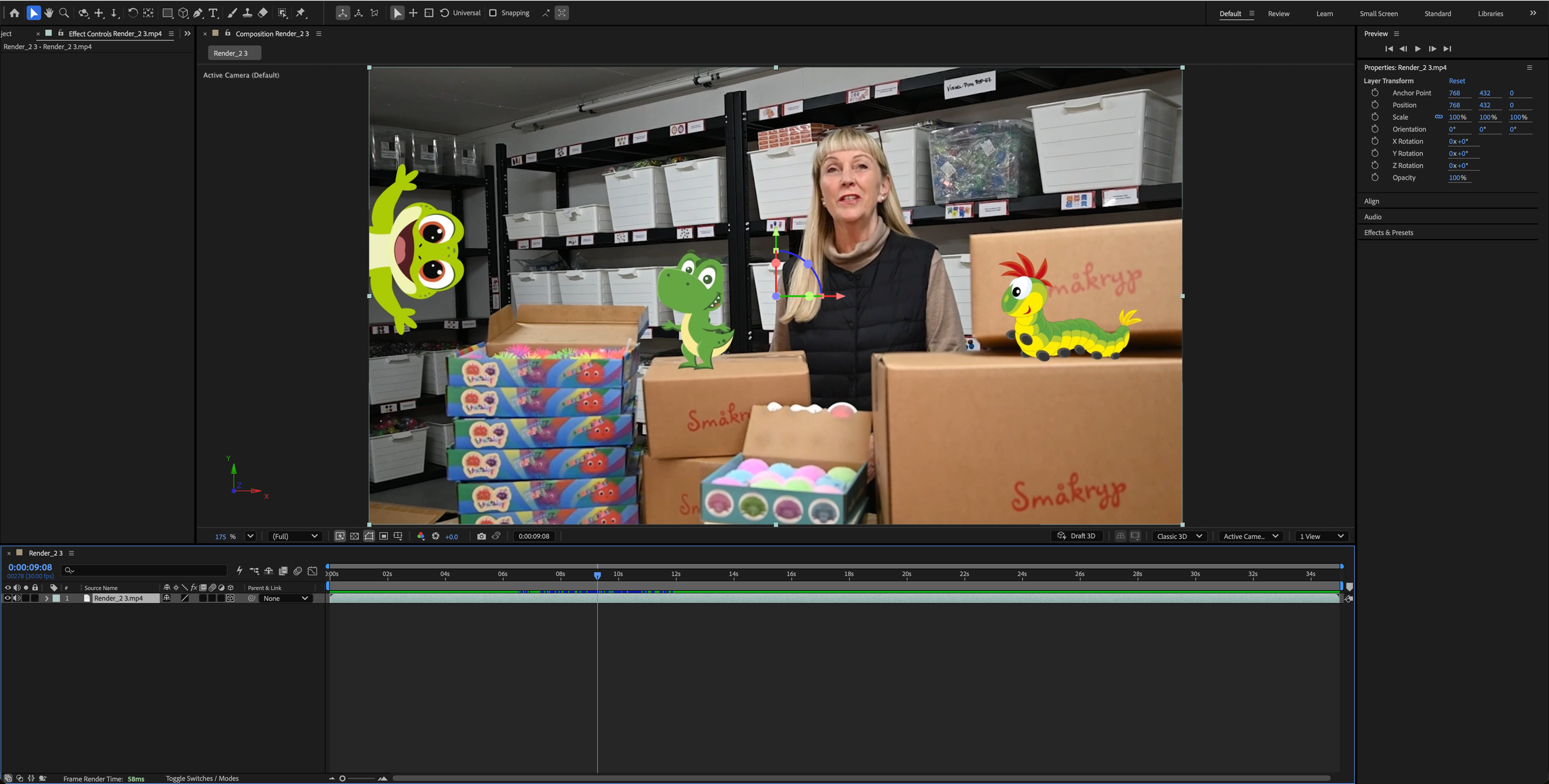Switch to the Review workspace
Screen dimensions: 1549x784
pos(1278,14)
